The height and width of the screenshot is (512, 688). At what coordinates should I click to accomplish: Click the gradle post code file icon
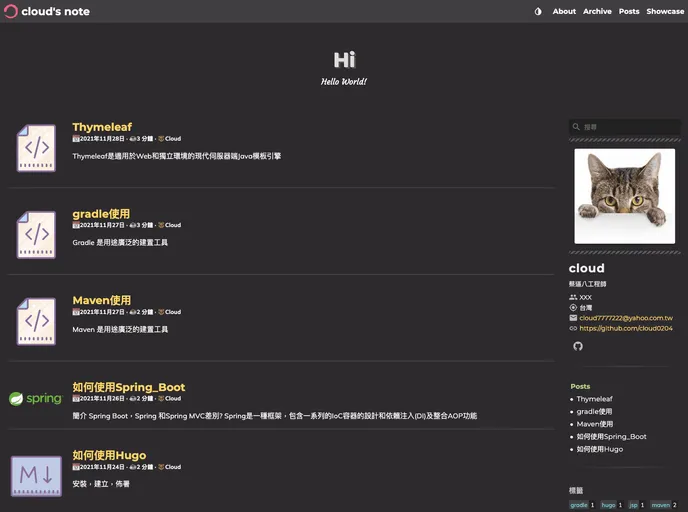[x=36, y=234]
